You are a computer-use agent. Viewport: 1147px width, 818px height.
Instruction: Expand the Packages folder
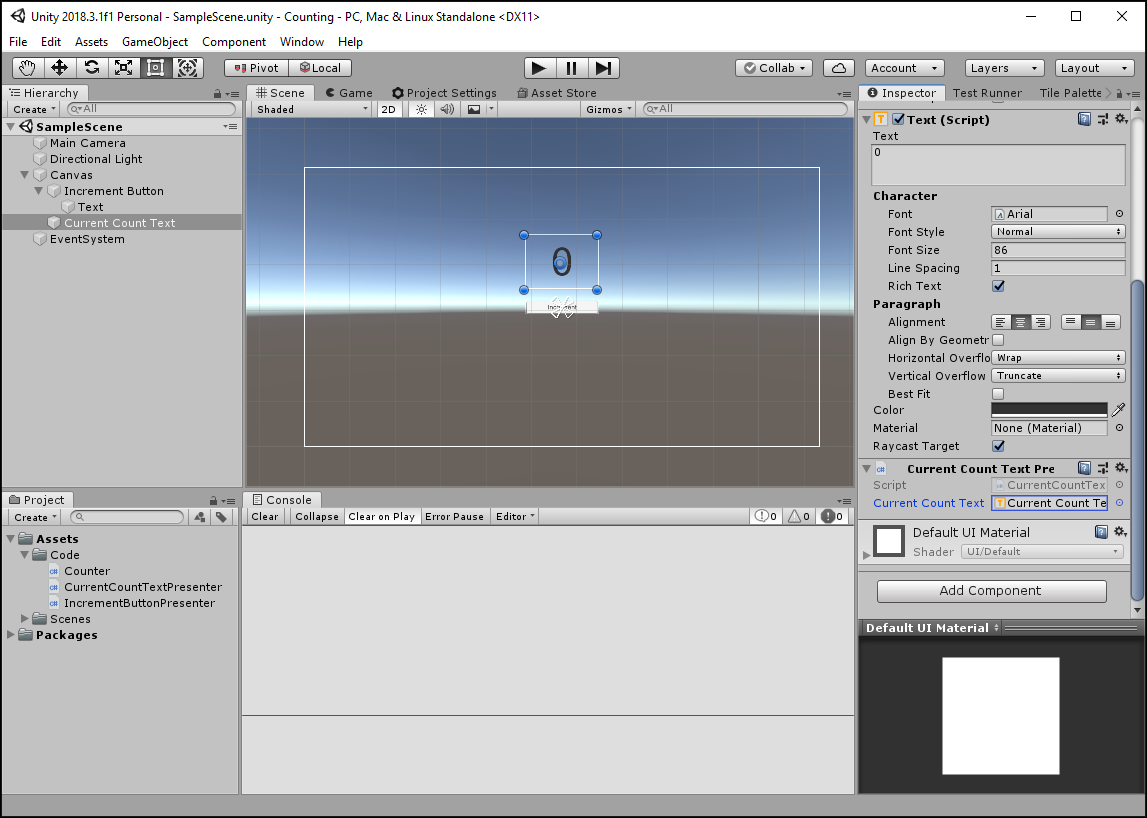[x=10, y=635]
